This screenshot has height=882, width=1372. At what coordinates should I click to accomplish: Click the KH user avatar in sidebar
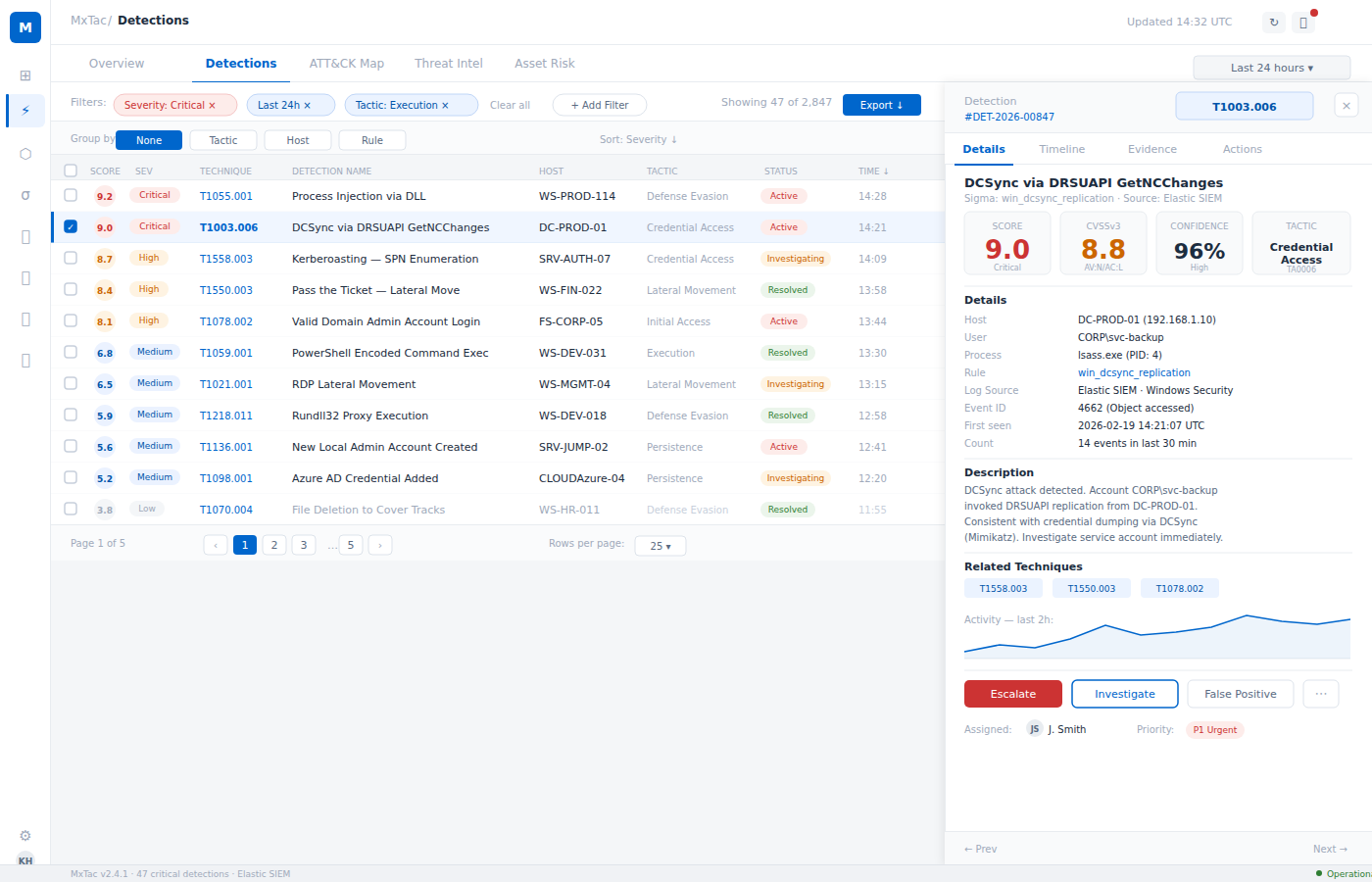coord(24,861)
